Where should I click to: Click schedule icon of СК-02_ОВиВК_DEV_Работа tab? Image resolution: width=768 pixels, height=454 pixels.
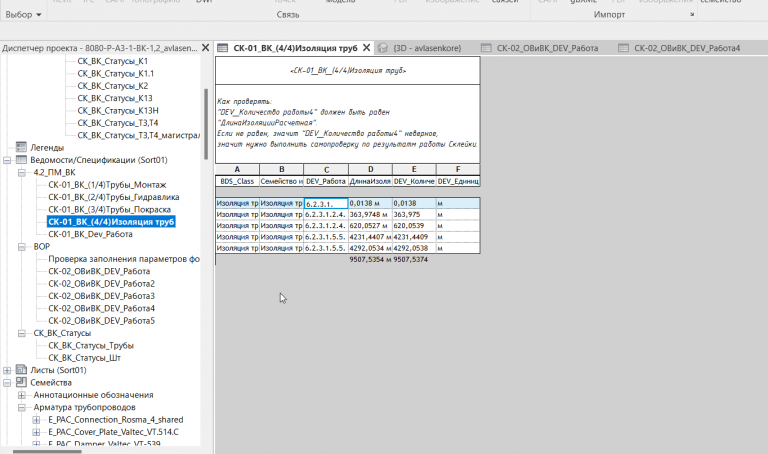[486, 48]
